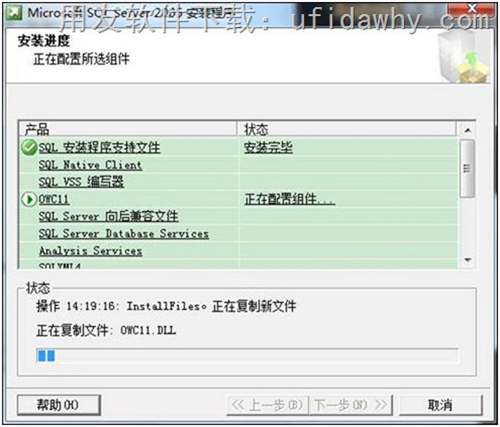Click the 下一步(N) button
Viewport: 500px width, 427px height.
tap(350, 405)
